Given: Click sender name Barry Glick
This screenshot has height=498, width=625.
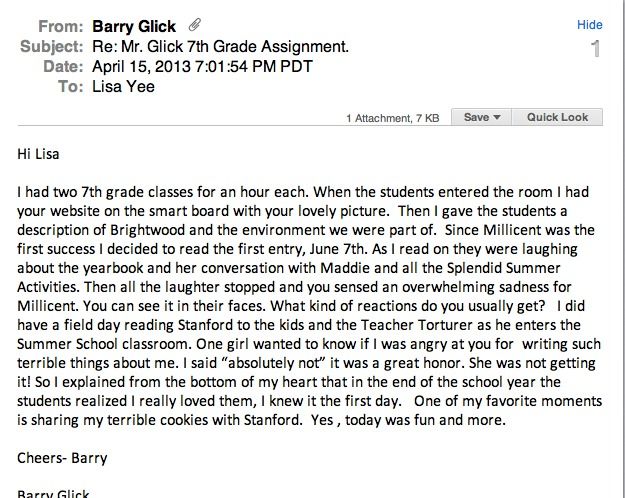Looking at the screenshot, I should tap(134, 27).
